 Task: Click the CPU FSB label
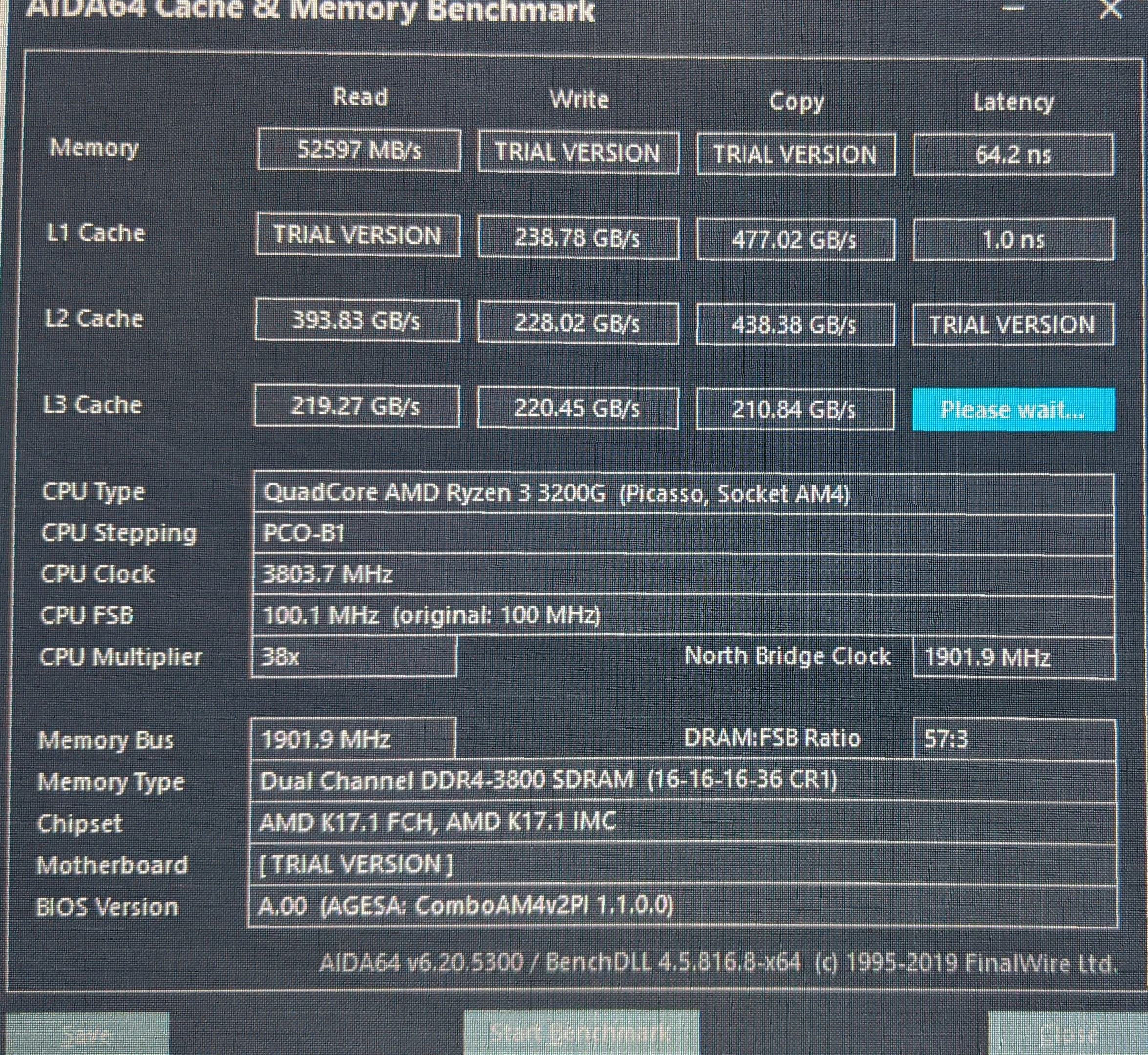87,615
